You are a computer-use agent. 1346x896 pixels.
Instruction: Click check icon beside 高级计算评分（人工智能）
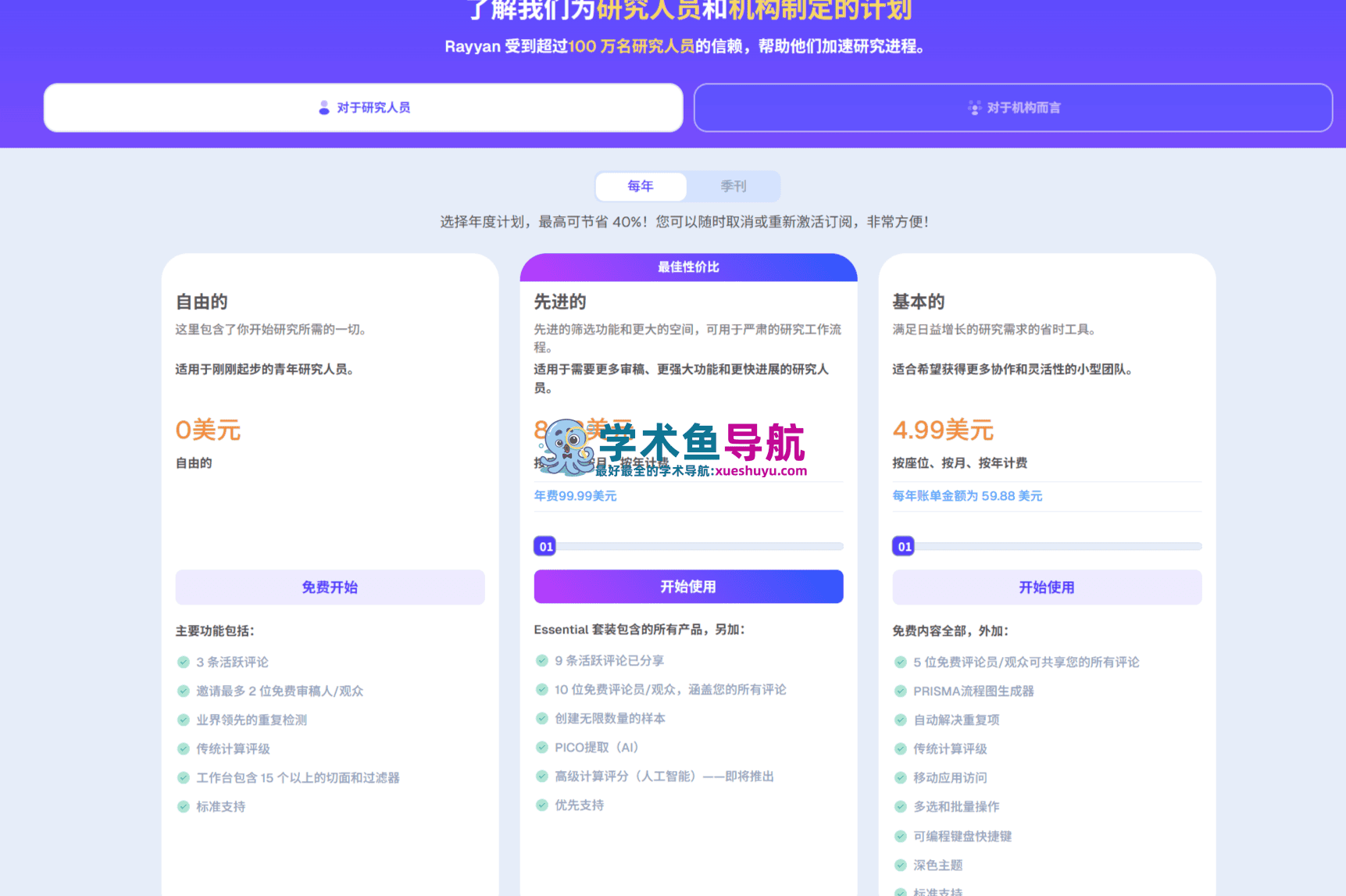click(x=542, y=776)
